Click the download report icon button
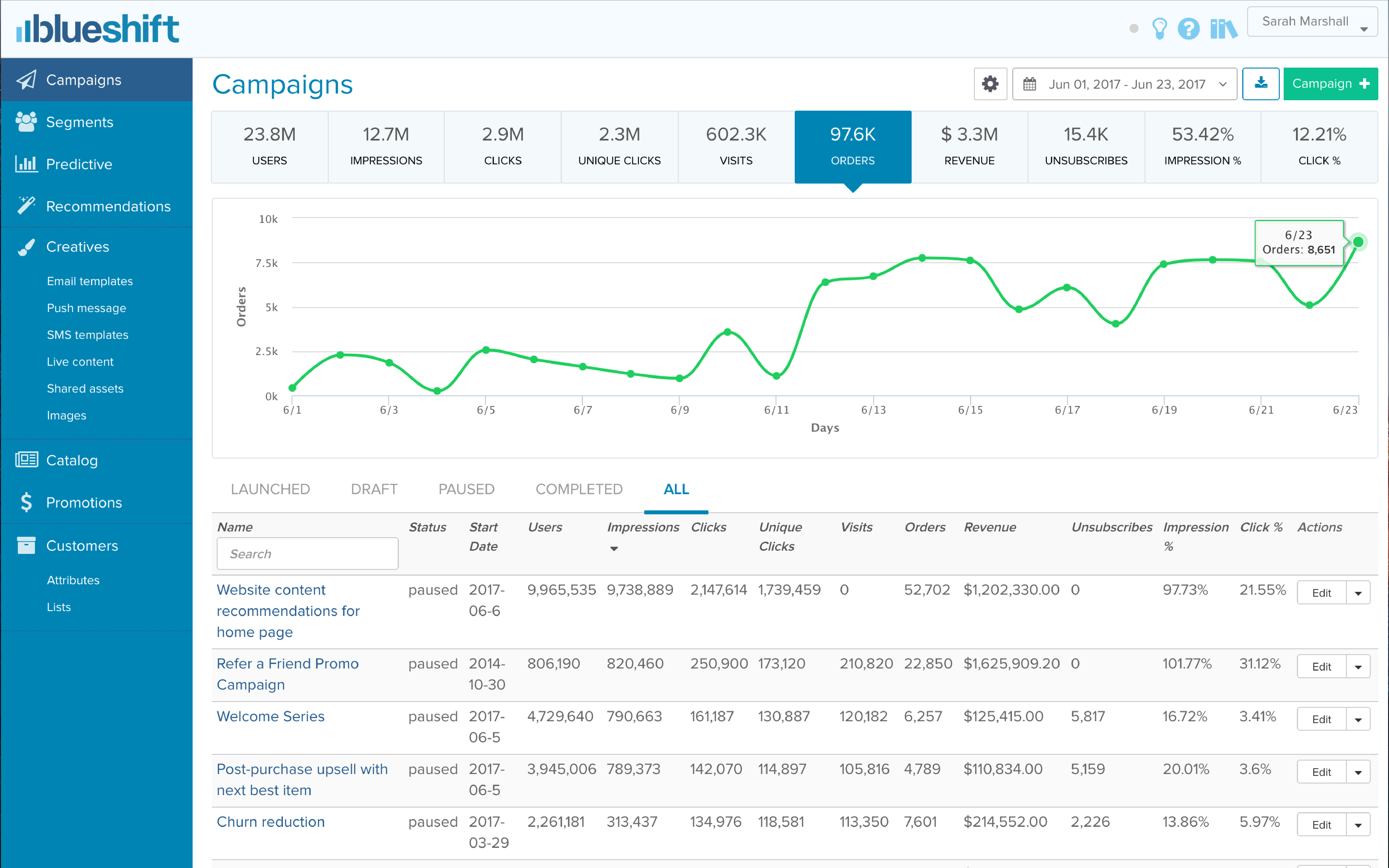 click(1261, 84)
